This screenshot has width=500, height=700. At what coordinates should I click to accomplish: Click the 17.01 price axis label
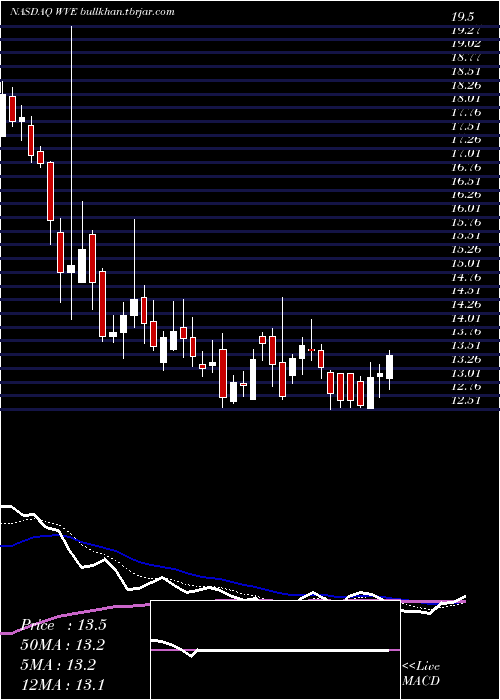click(466, 153)
